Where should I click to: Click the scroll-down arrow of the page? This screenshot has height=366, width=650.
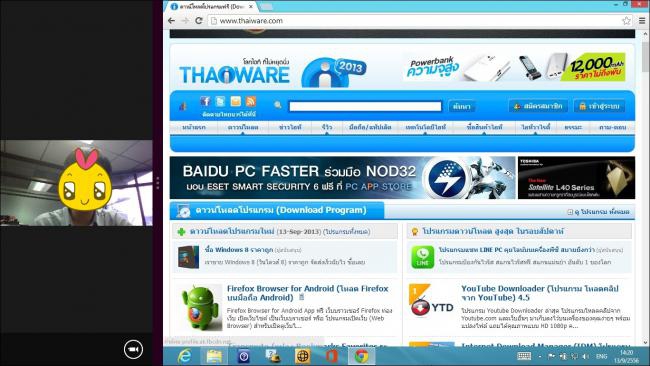645,342
